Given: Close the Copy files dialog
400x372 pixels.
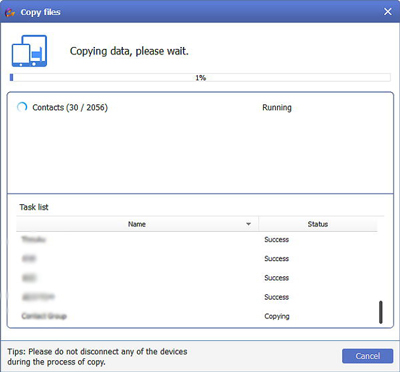Looking at the screenshot, I should point(388,12).
